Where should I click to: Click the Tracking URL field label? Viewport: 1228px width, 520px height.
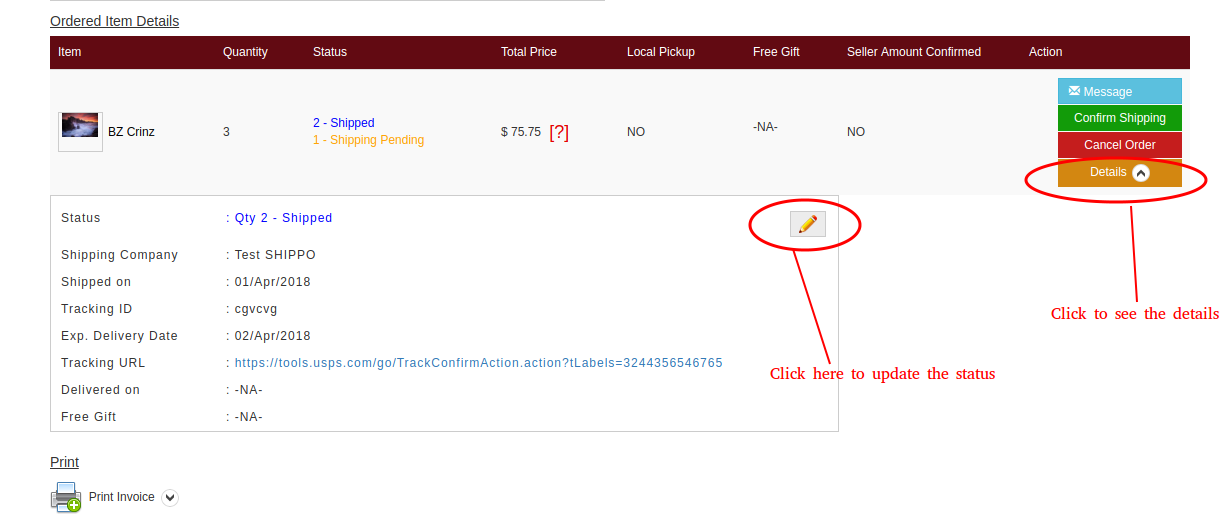tap(103, 363)
